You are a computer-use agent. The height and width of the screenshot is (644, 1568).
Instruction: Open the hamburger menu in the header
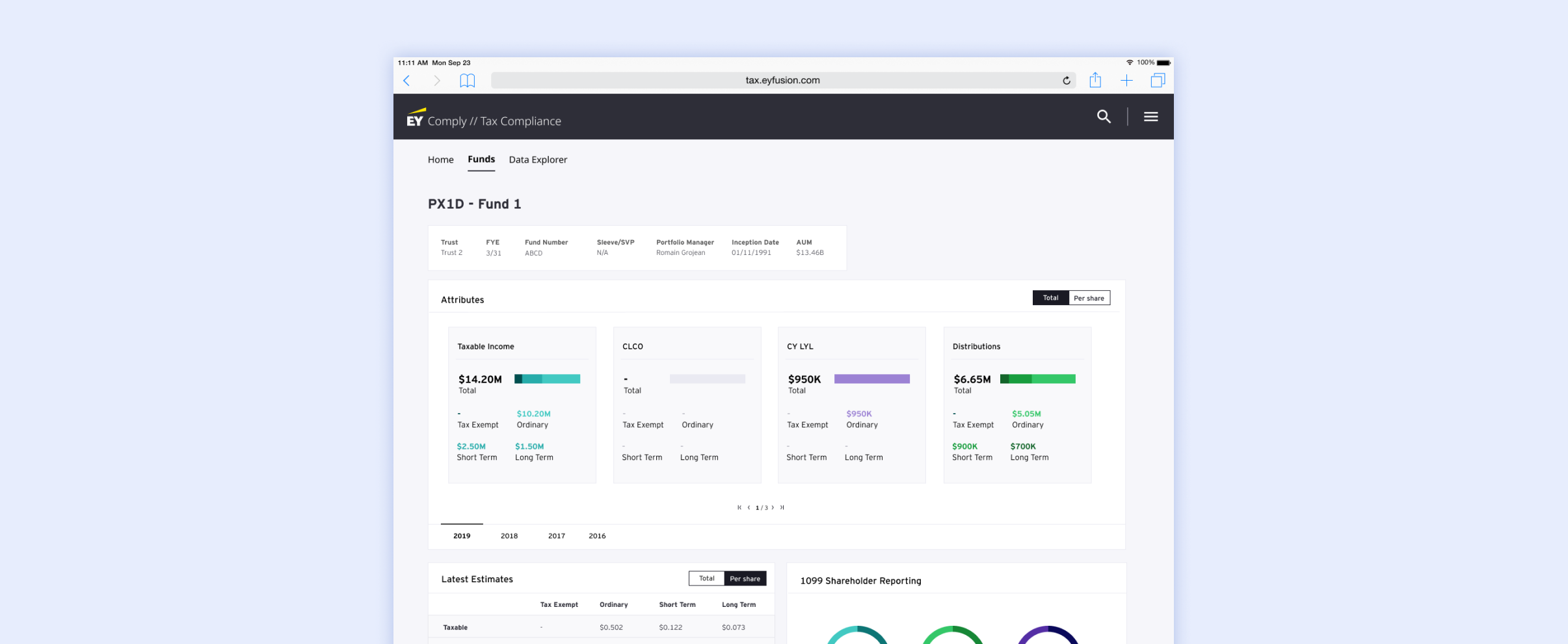(1151, 116)
